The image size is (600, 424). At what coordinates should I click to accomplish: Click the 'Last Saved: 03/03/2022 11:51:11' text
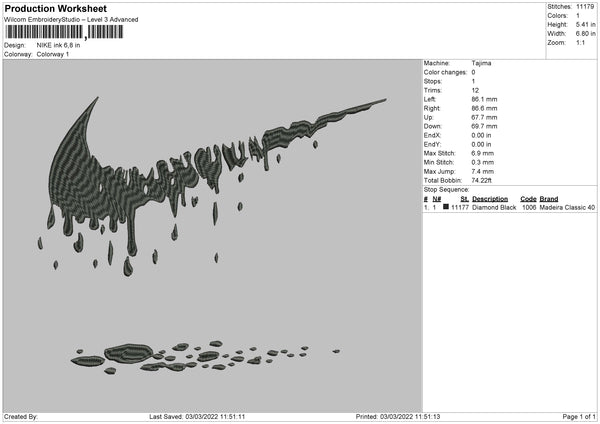pos(197,416)
